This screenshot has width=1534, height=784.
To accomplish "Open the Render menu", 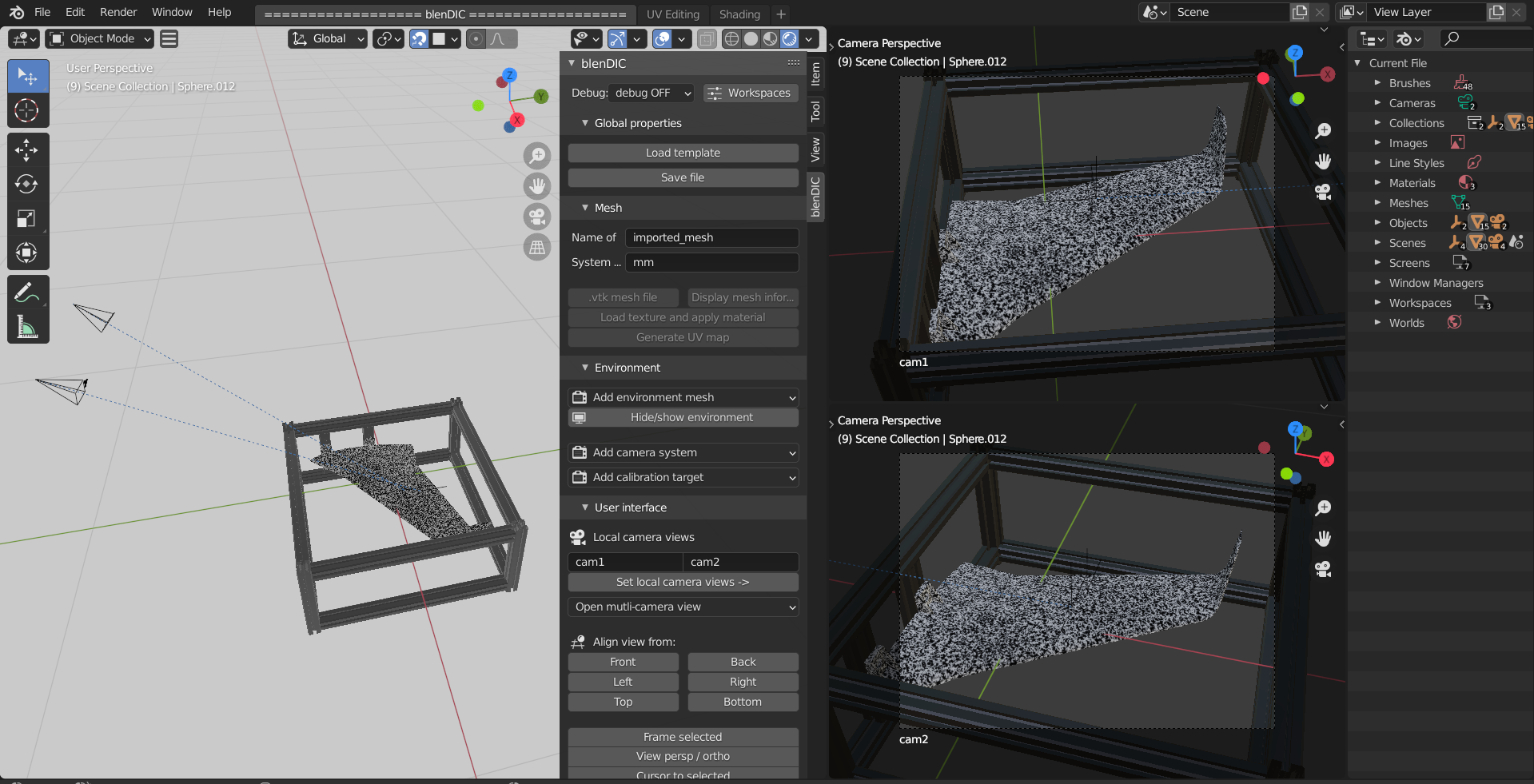I will click(118, 12).
